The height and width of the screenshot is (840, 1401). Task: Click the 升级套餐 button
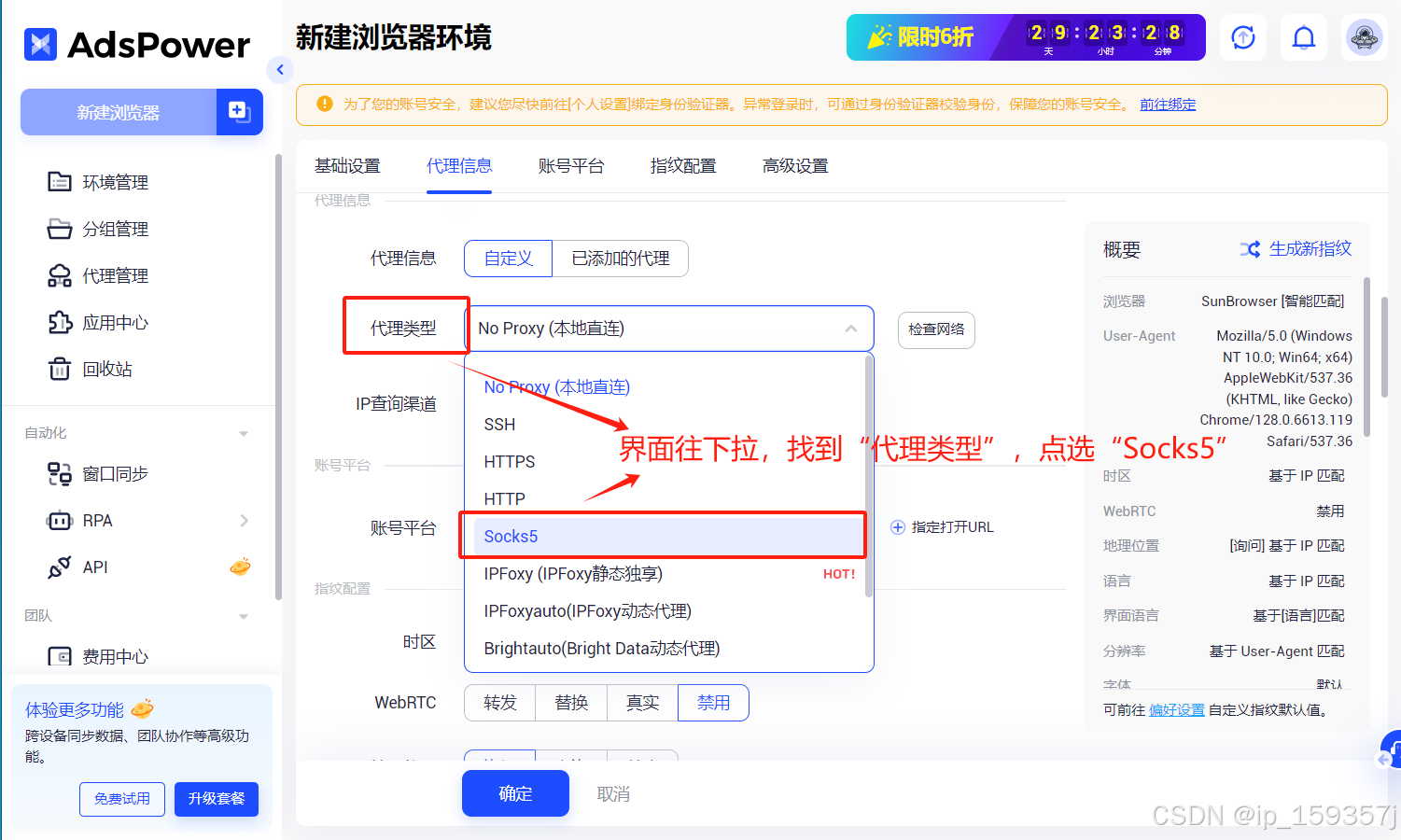[217, 799]
